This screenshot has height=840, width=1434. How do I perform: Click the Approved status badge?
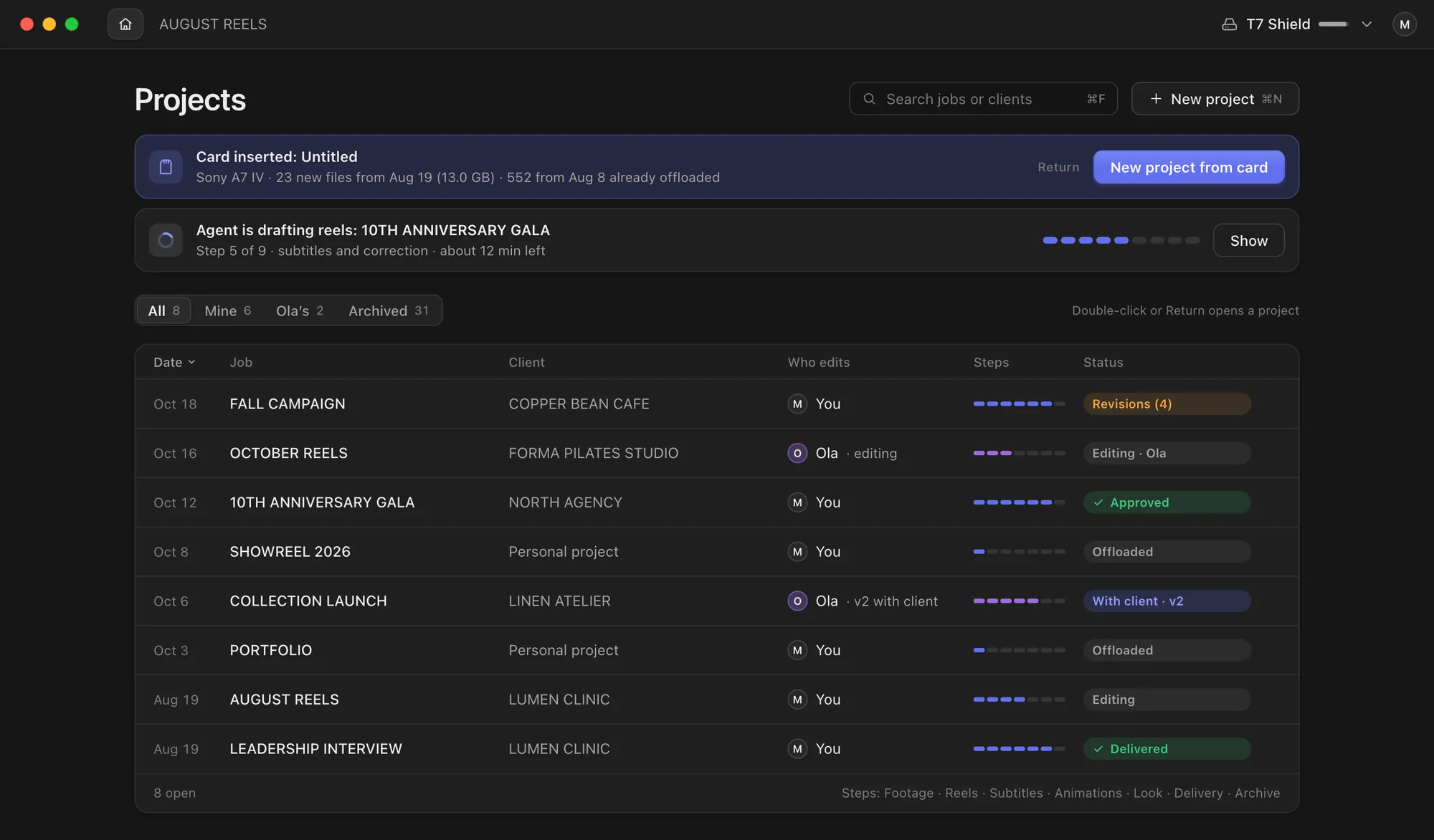tap(1167, 502)
